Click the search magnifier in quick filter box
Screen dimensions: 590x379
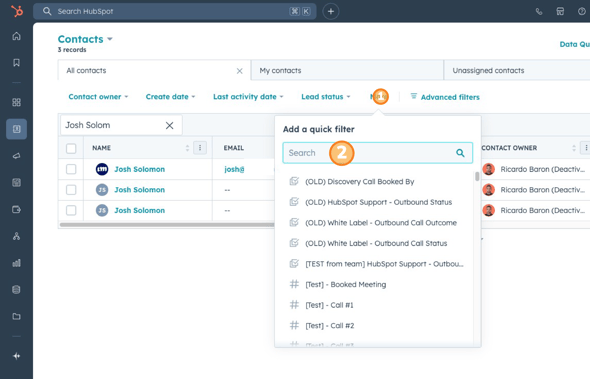(x=460, y=153)
